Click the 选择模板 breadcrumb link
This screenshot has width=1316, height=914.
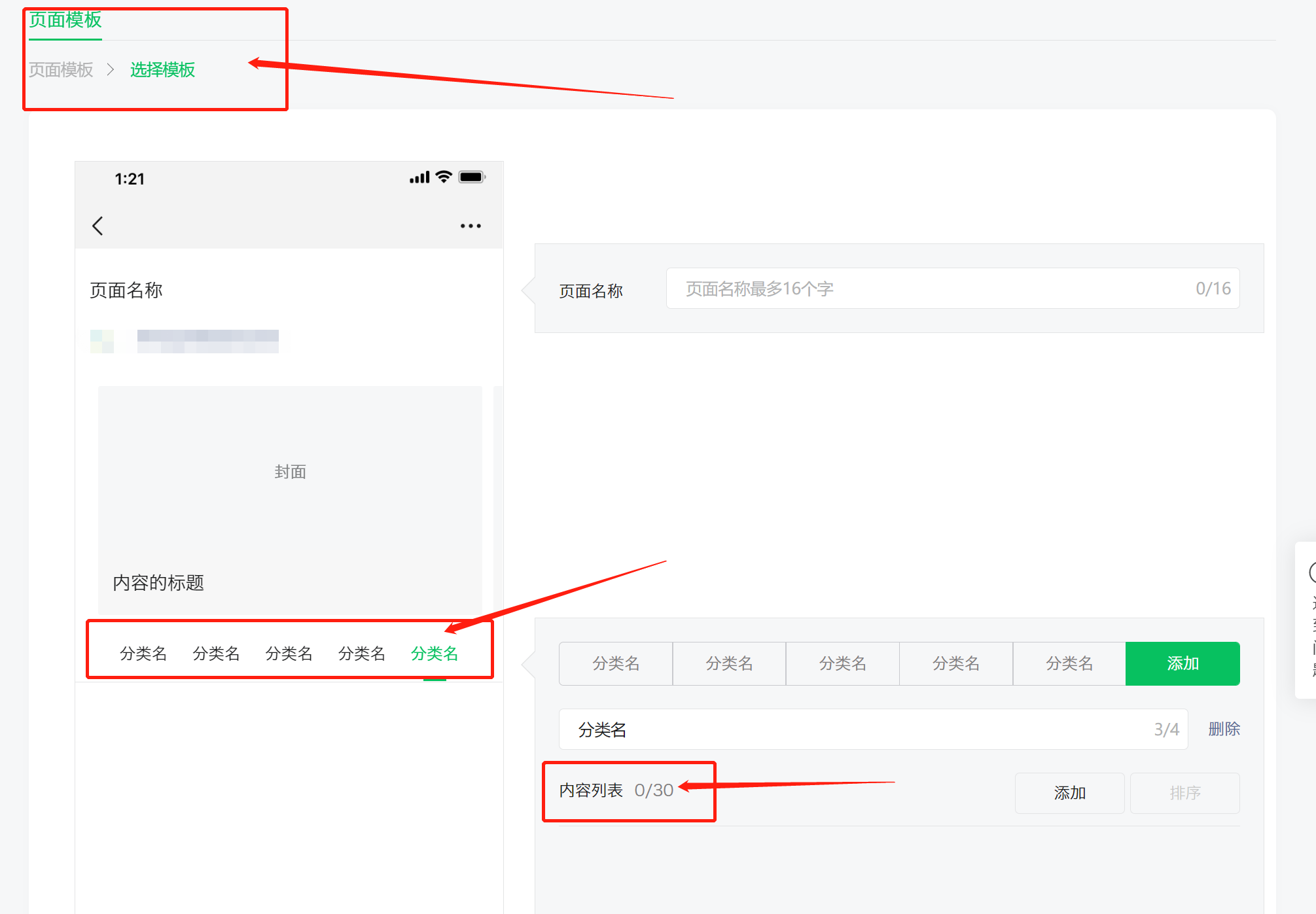click(162, 70)
